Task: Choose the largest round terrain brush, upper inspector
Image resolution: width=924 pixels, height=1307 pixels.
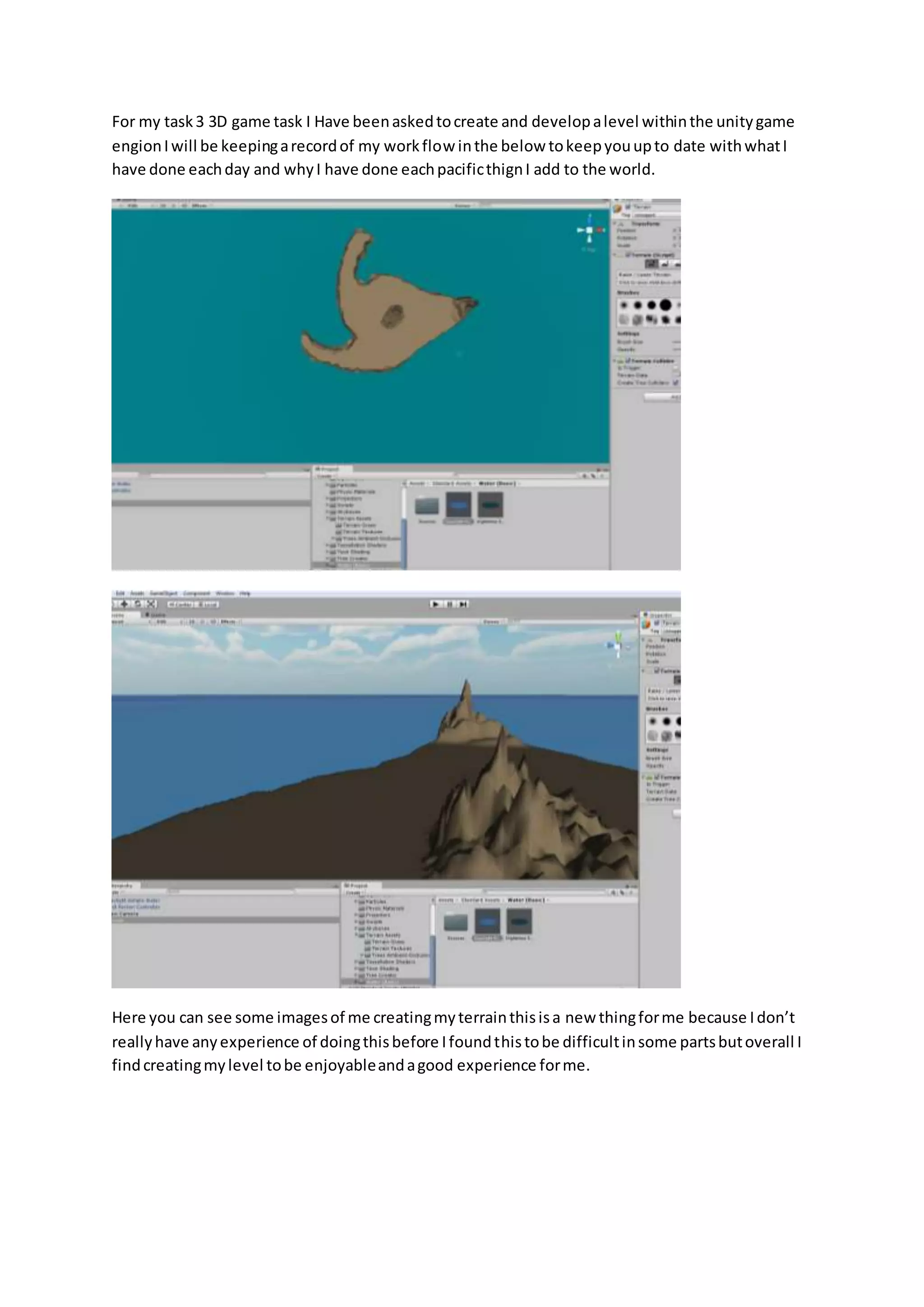Action: (x=665, y=305)
